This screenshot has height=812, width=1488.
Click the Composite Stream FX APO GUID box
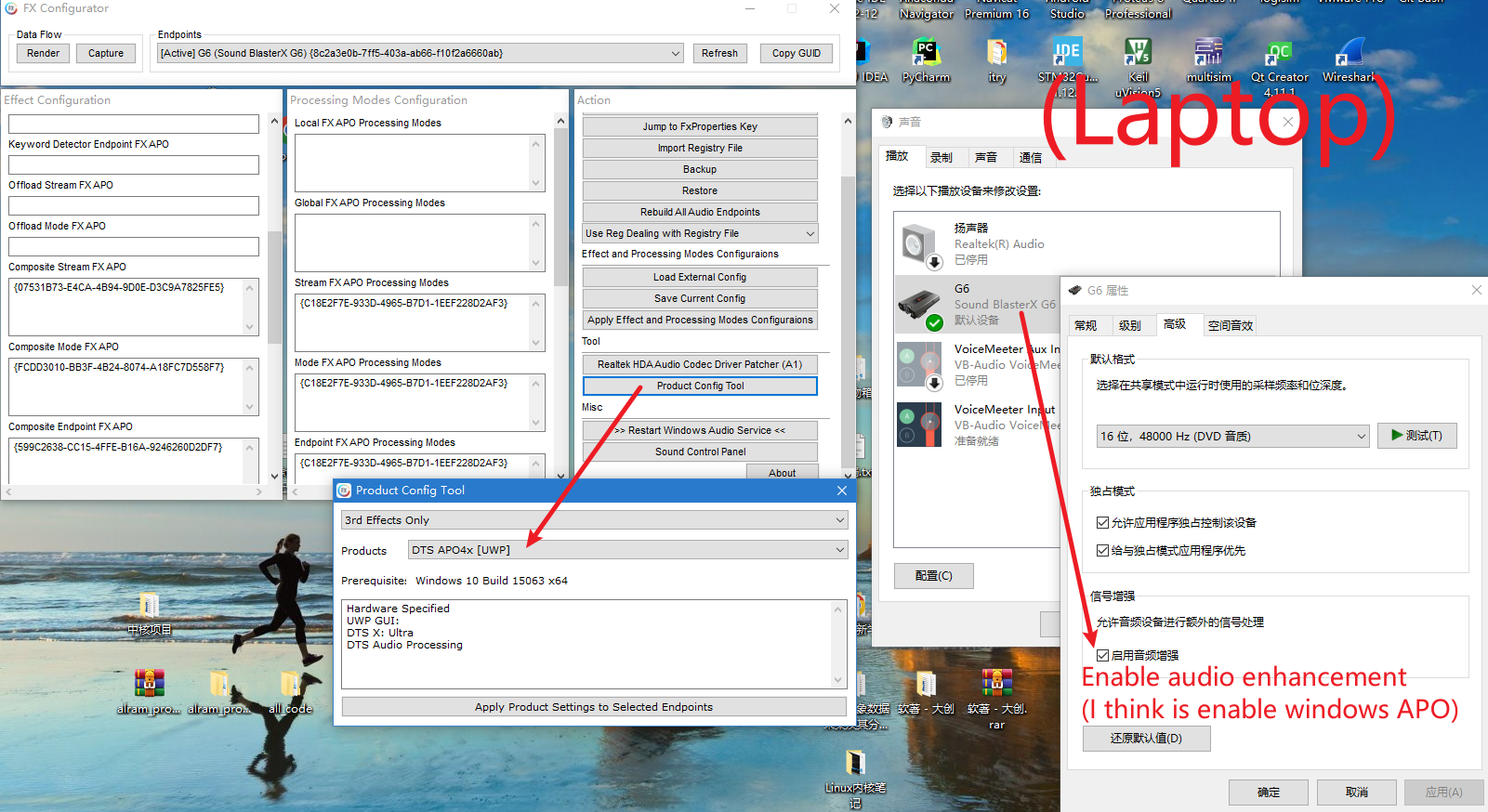(134, 307)
